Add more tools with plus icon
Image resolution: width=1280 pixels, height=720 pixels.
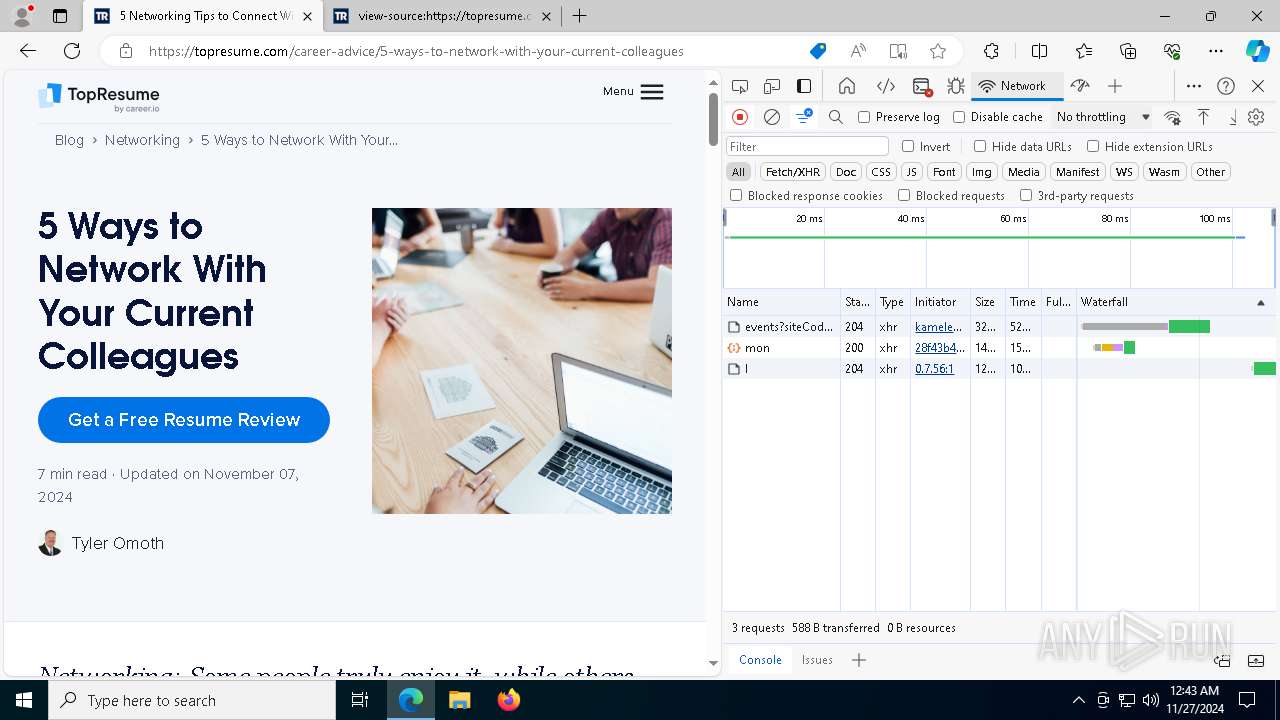(1115, 86)
